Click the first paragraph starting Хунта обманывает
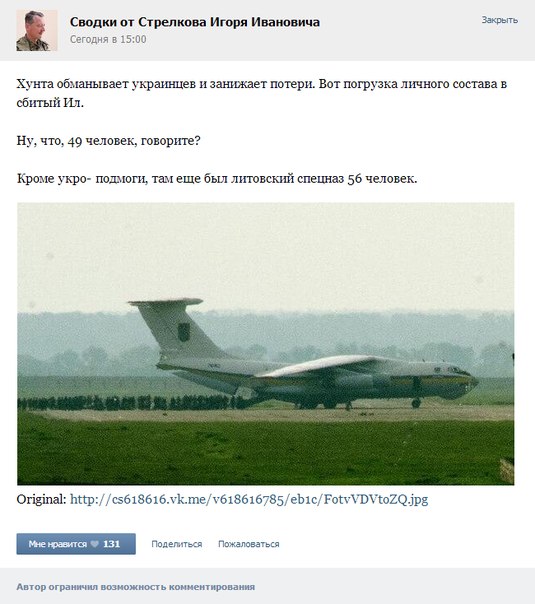 click(262, 93)
